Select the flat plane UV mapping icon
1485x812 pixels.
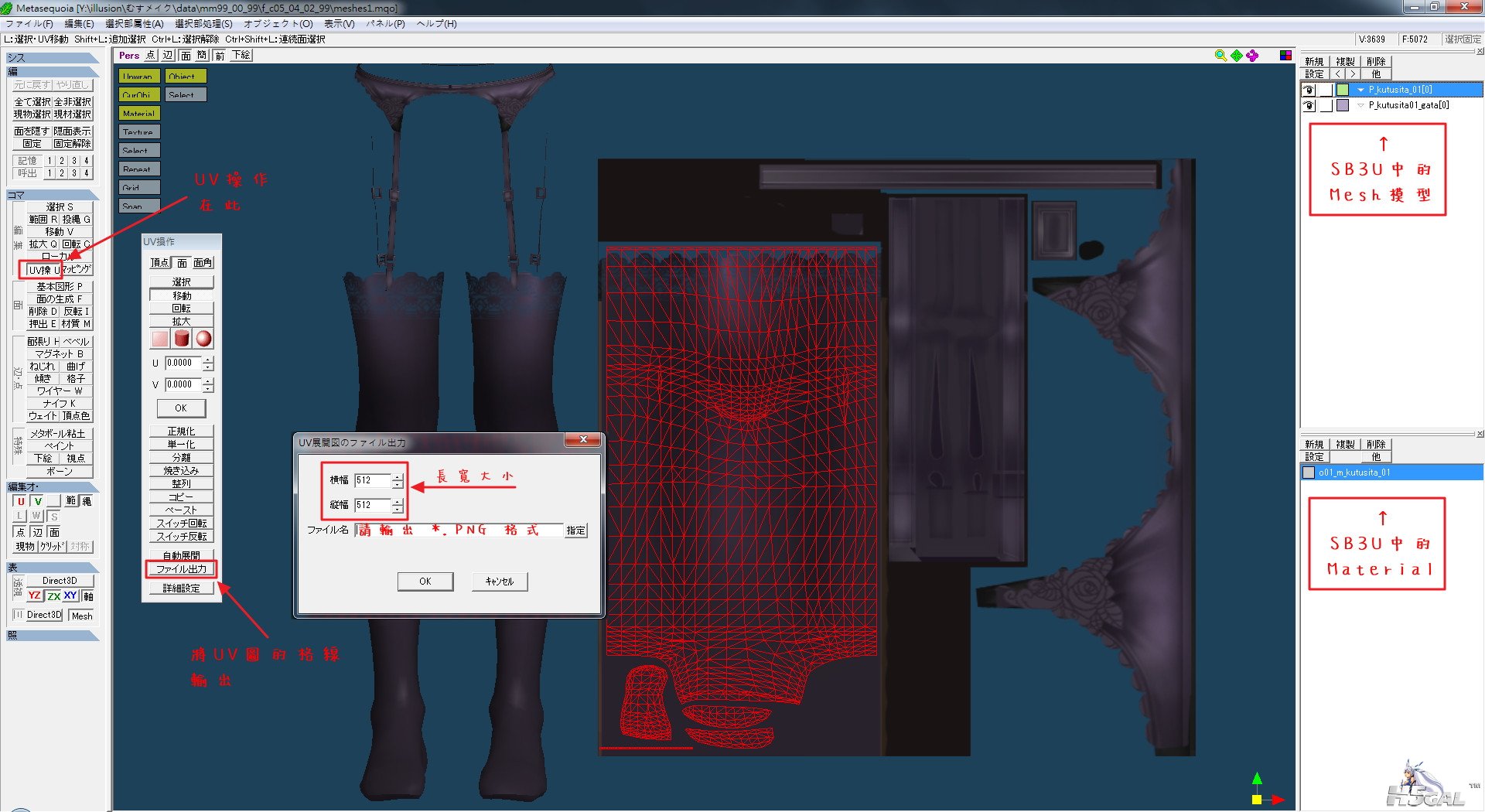tap(160, 339)
